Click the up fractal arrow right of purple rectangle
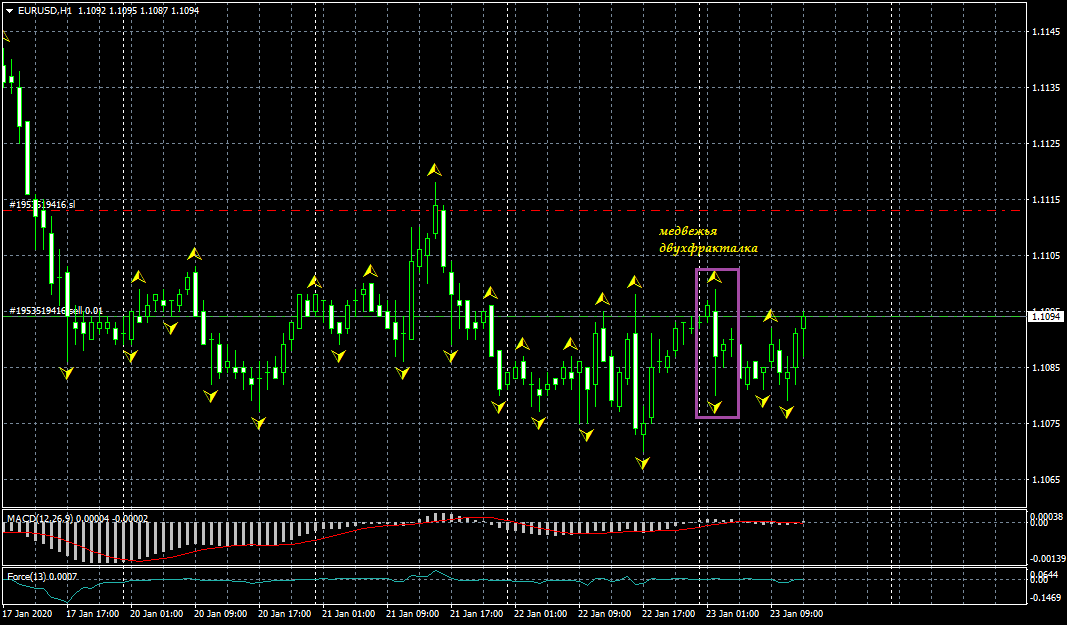Viewport: 1067px width, 625px height. click(x=770, y=316)
